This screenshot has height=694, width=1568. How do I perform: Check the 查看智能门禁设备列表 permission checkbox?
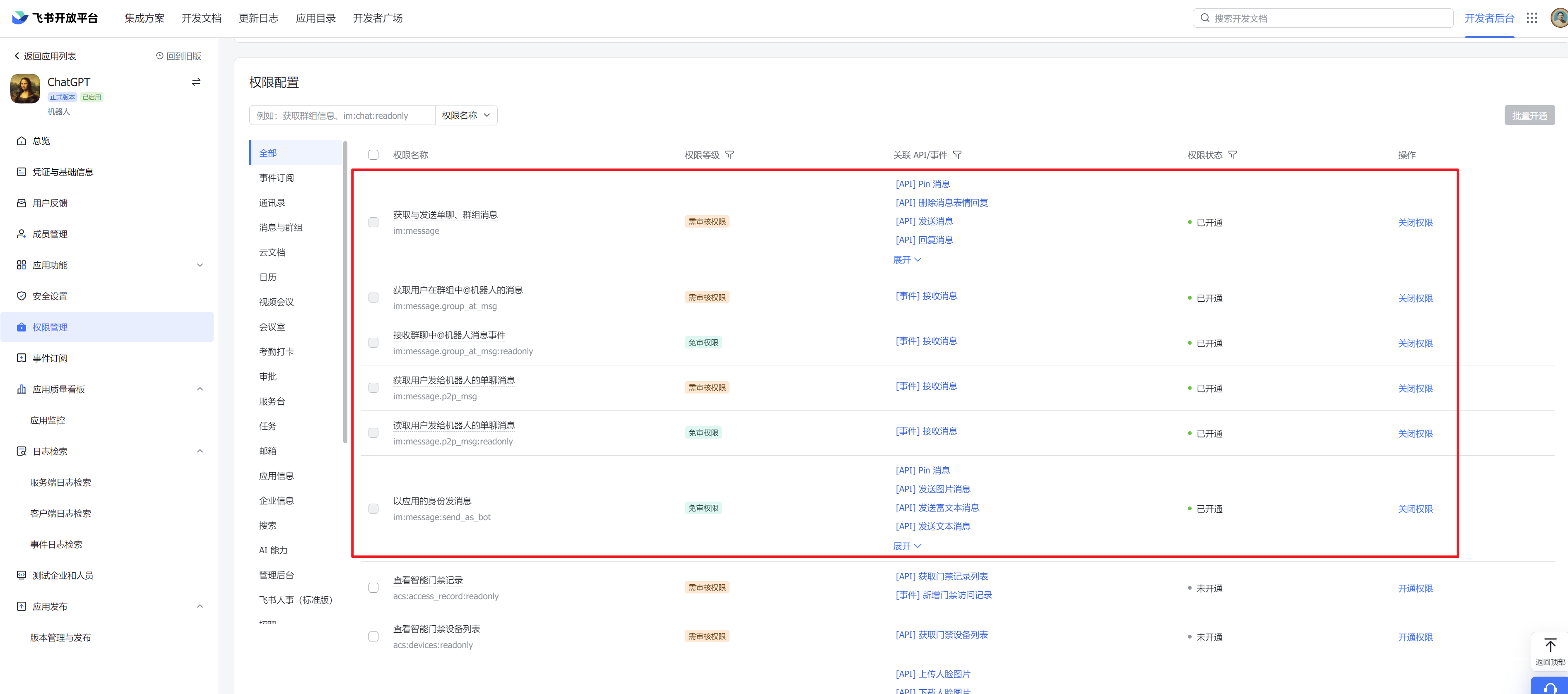pos(374,636)
